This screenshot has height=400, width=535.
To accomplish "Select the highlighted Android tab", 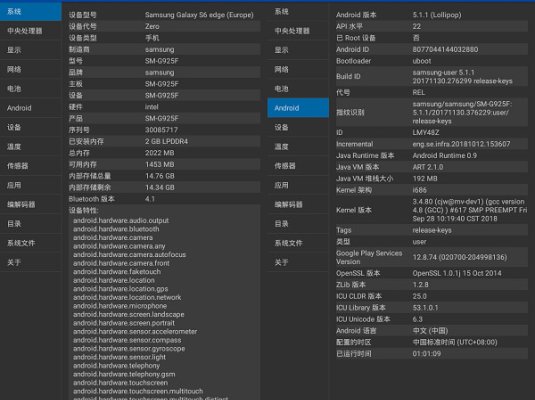I will [298, 108].
